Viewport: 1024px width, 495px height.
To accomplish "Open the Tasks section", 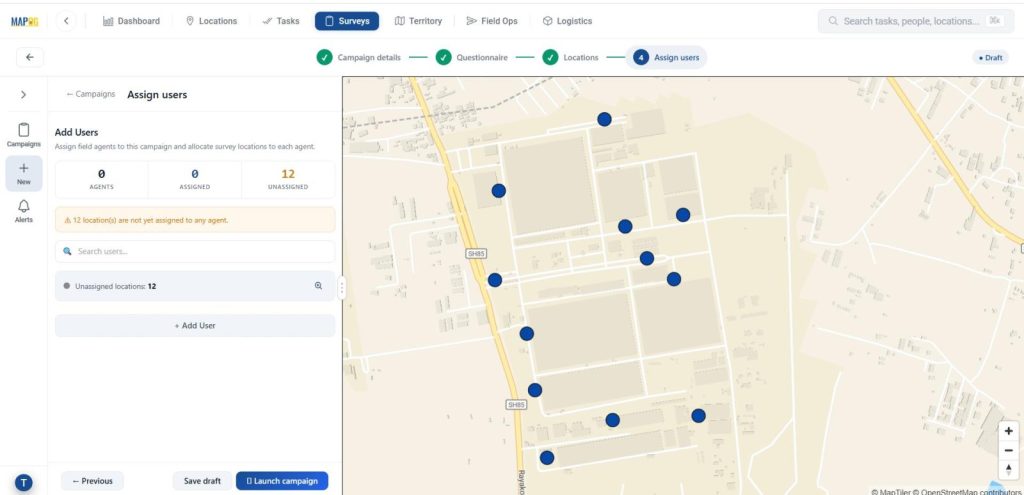I will (x=281, y=21).
